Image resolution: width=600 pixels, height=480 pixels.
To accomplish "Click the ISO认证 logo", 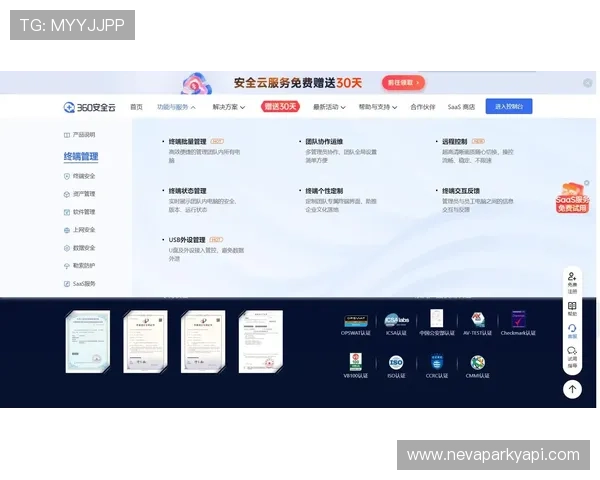I will 396,362.
